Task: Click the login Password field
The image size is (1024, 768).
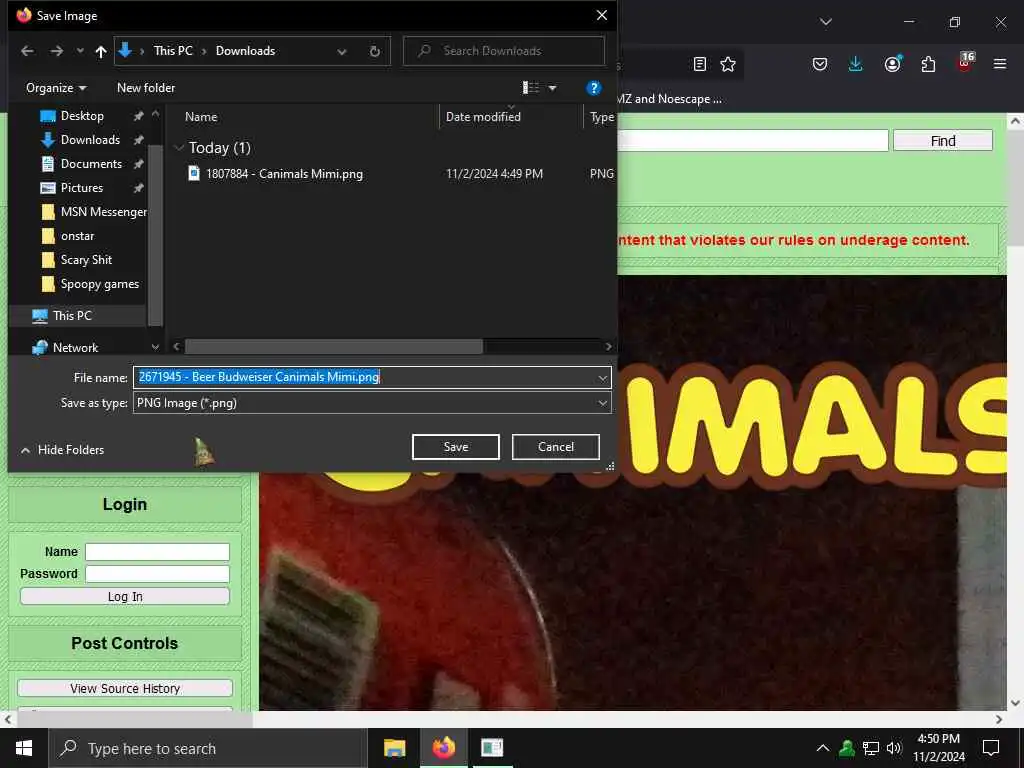Action: click(157, 574)
